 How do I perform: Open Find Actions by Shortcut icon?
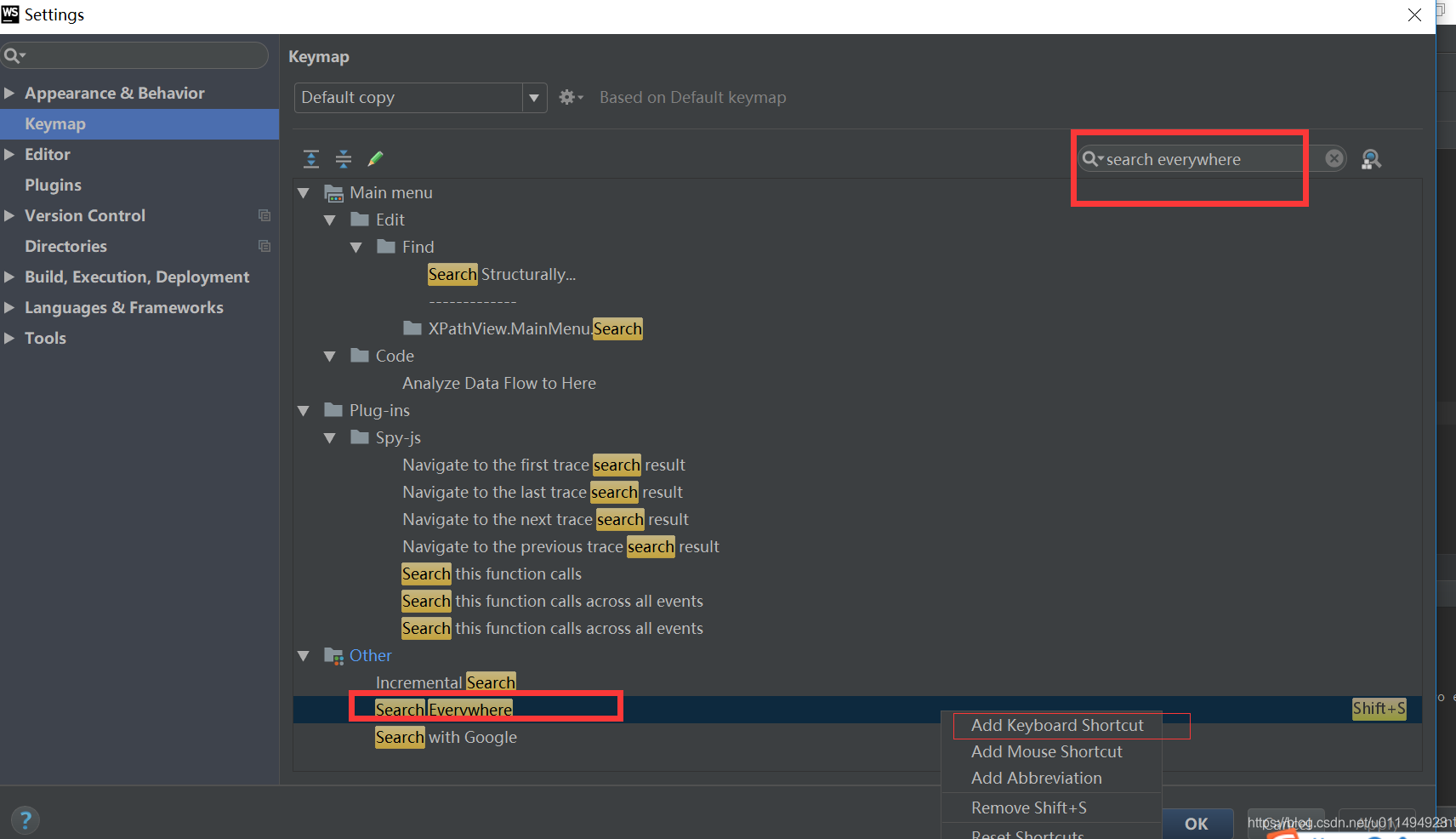pyautogui.click(x=1371, y=159)
